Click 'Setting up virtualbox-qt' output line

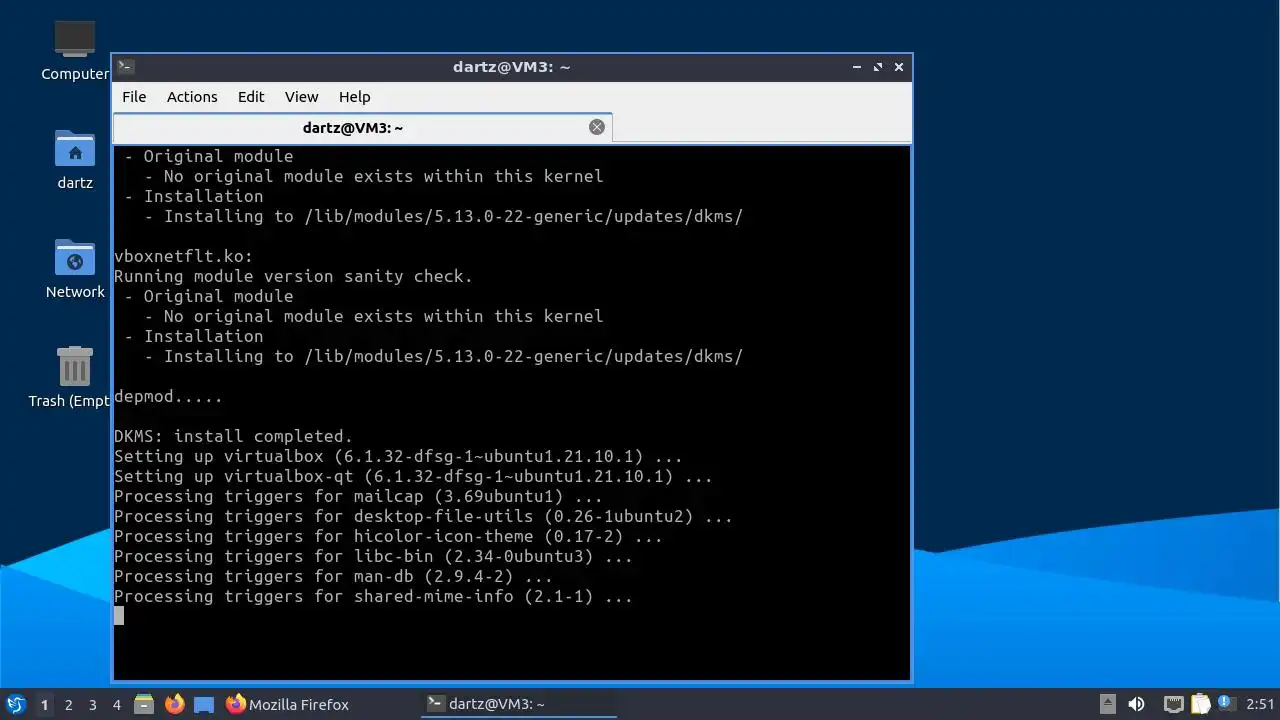click(413, 476)
